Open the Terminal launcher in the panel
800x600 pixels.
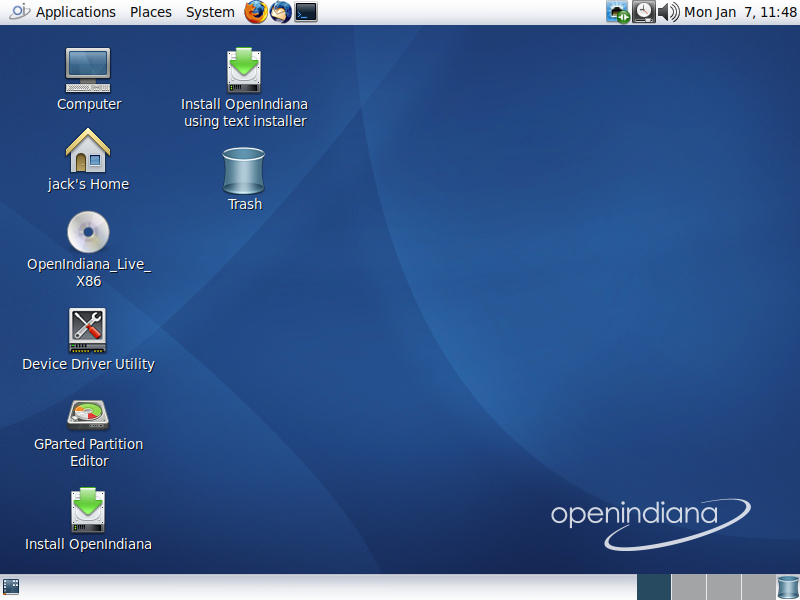[306, 12]
